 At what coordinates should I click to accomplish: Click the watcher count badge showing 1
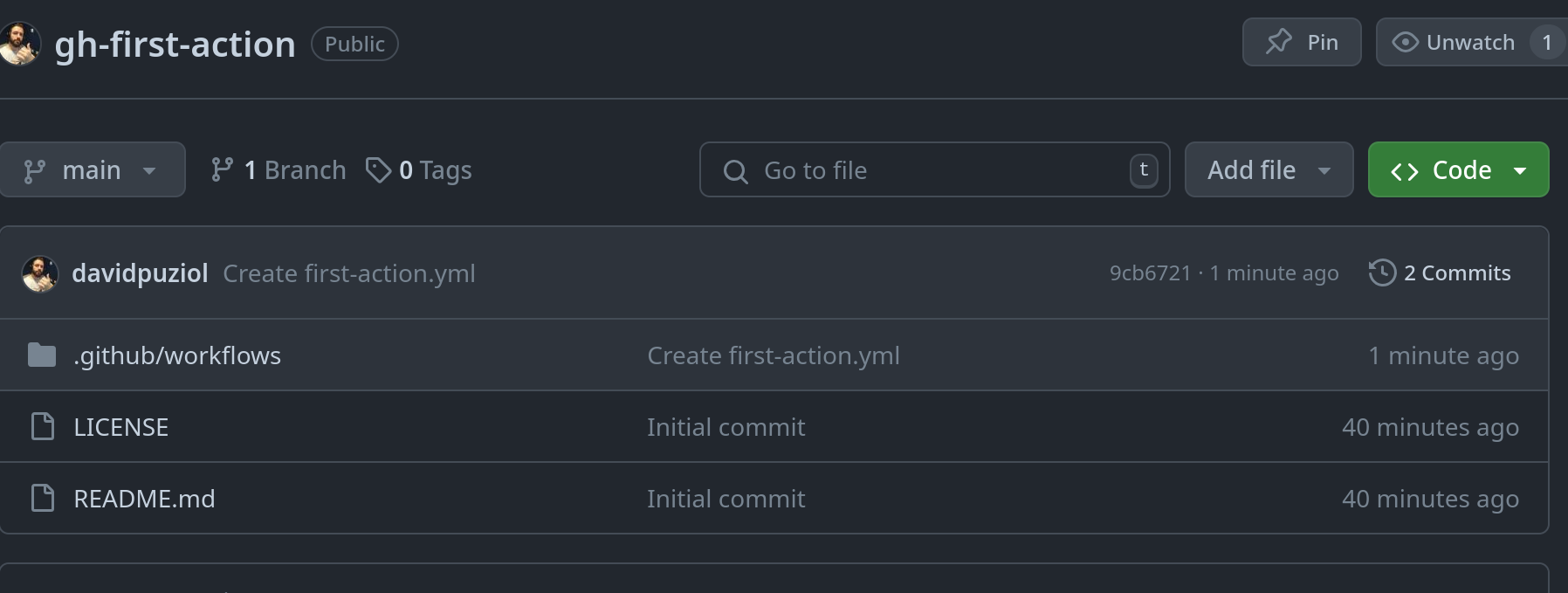pyautogui.click(x=1546, y=41)
